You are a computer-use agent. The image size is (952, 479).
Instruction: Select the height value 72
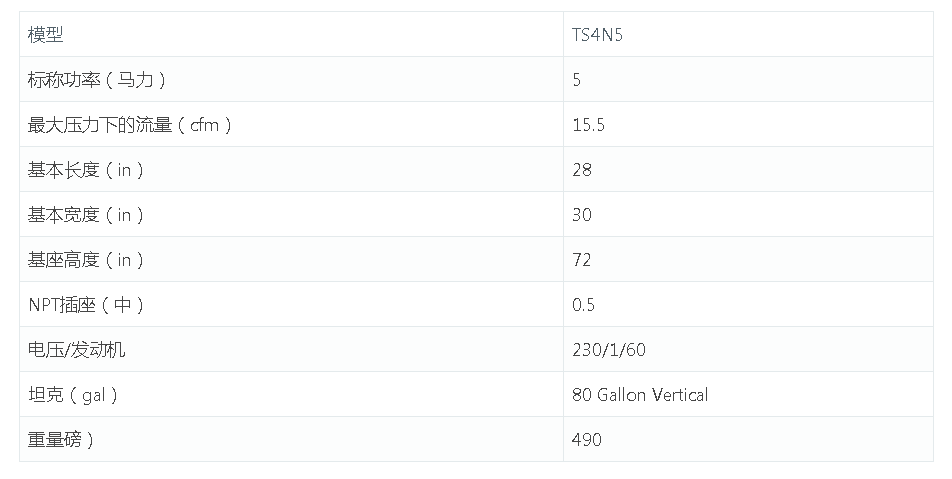(x=581, y=259)
